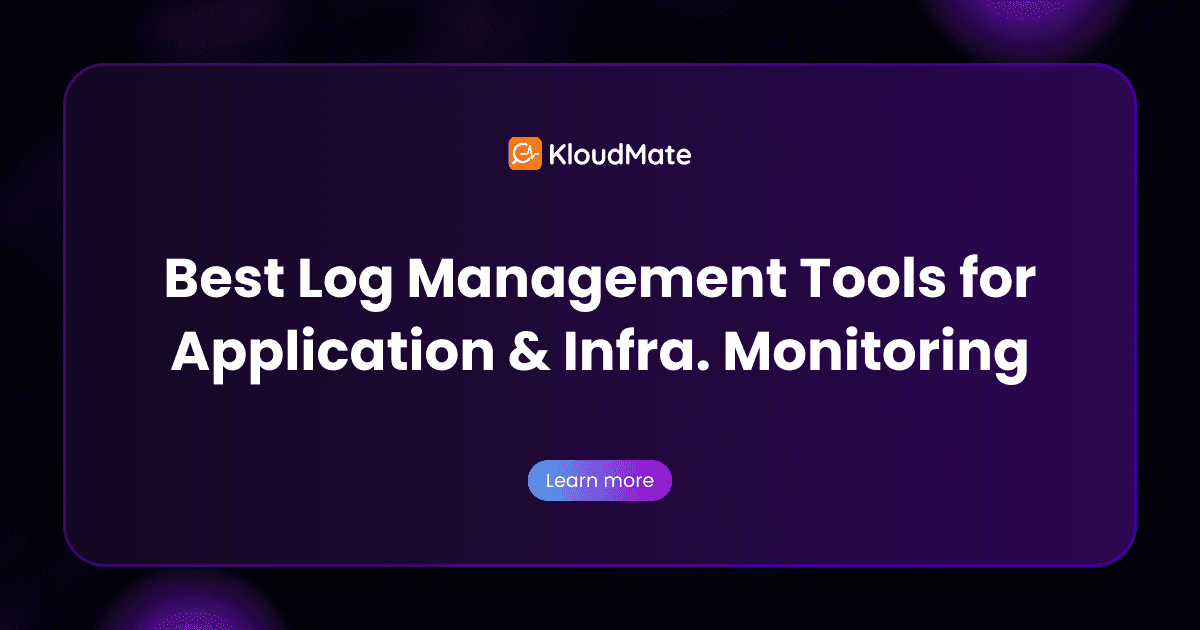Click the KloudMate brand name text
The width and height of the screenshot is (1200, 630).
(620, 155)
